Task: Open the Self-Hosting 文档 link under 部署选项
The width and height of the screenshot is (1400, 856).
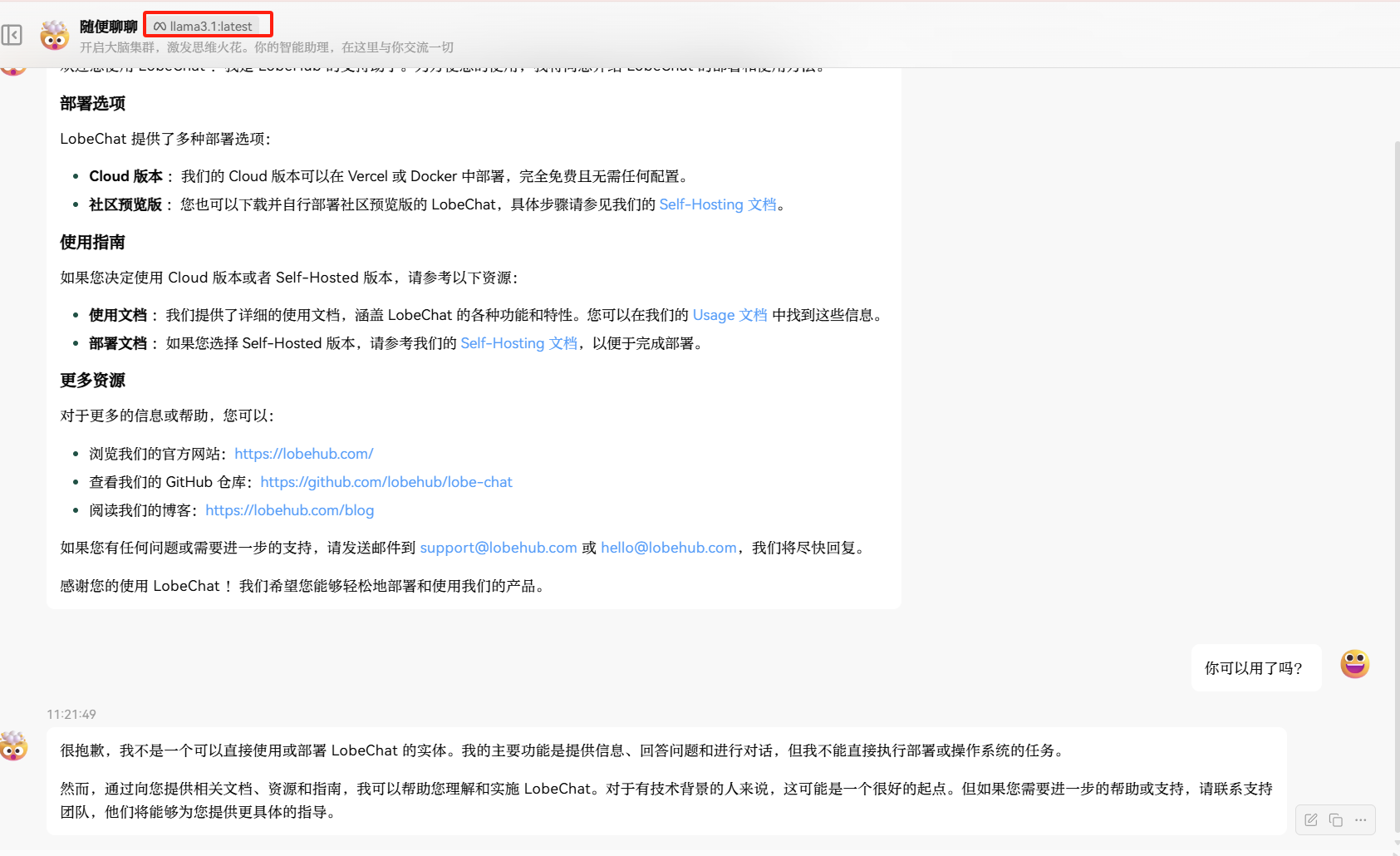Action: pos(717,204)
